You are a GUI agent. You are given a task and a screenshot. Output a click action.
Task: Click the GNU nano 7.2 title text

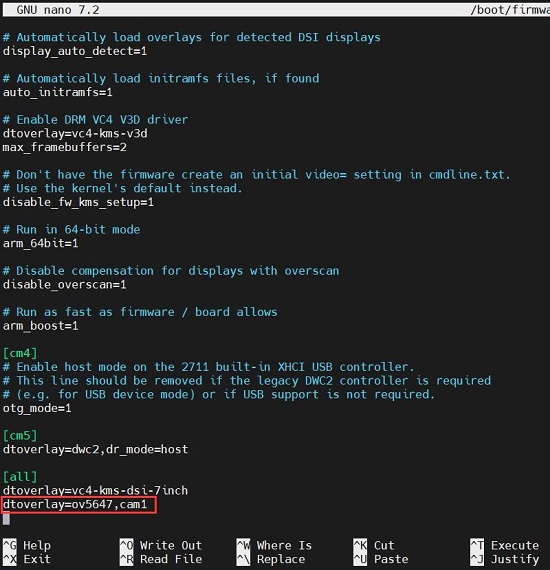[58, 10]
